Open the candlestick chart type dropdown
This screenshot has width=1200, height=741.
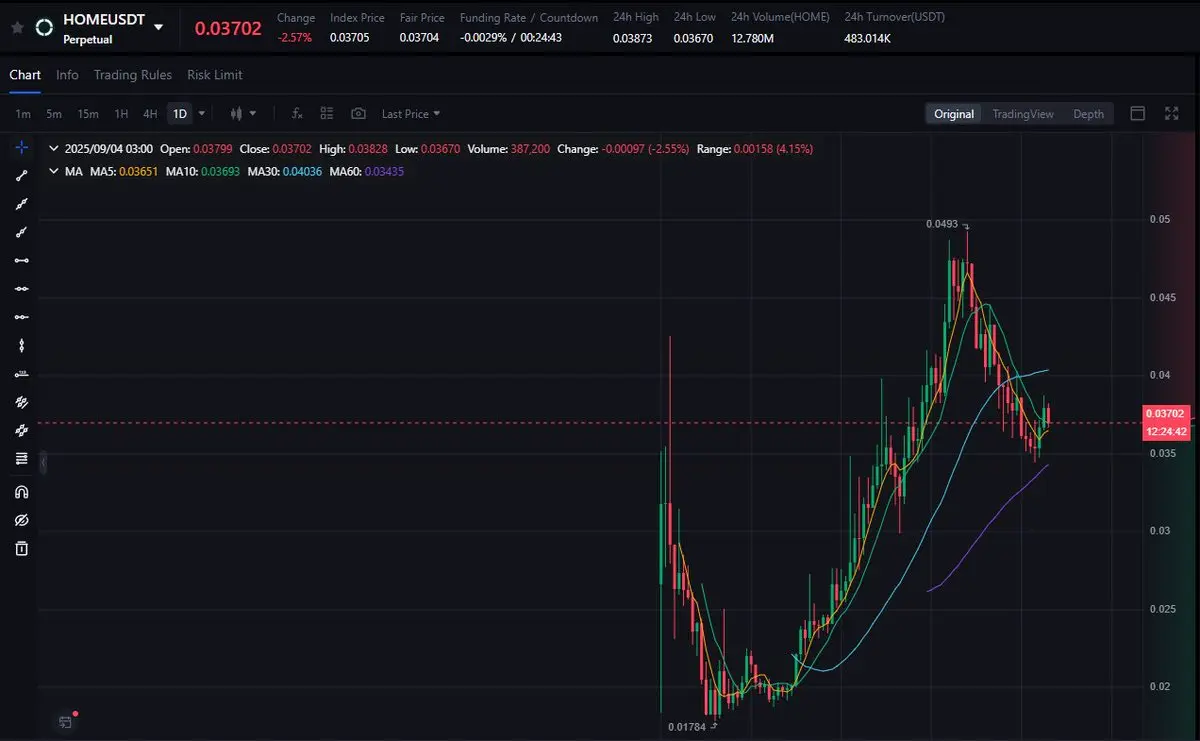[x=243, y=114]
